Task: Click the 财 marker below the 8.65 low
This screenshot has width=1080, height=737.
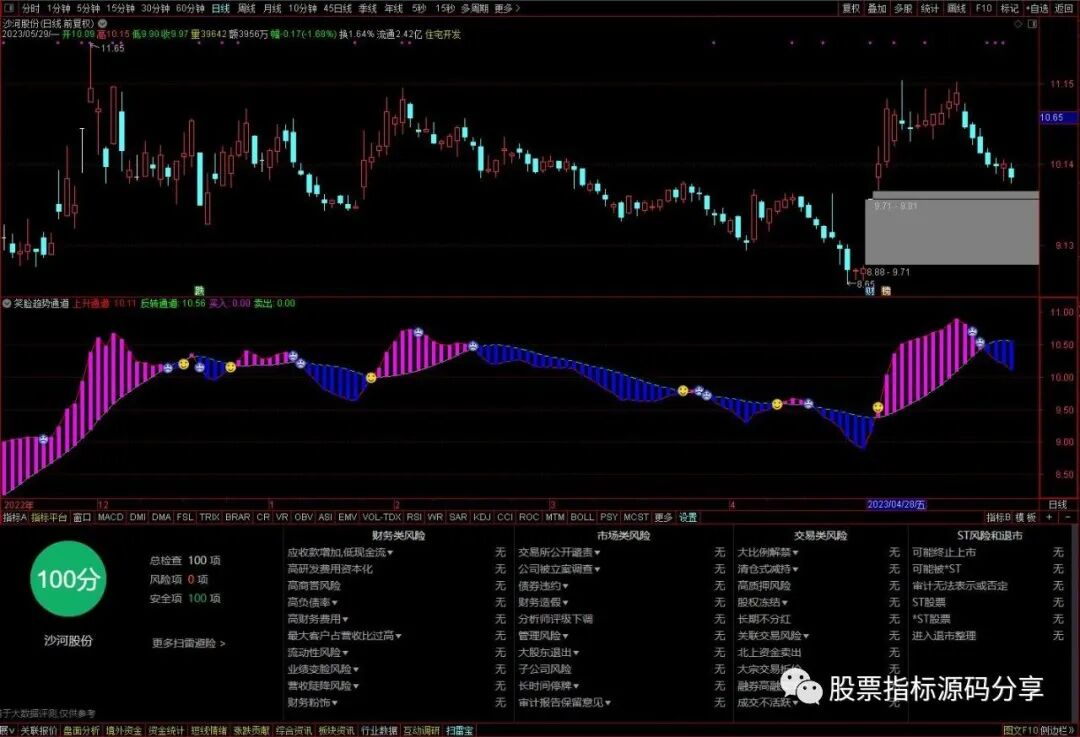Action: click(870, 291)
